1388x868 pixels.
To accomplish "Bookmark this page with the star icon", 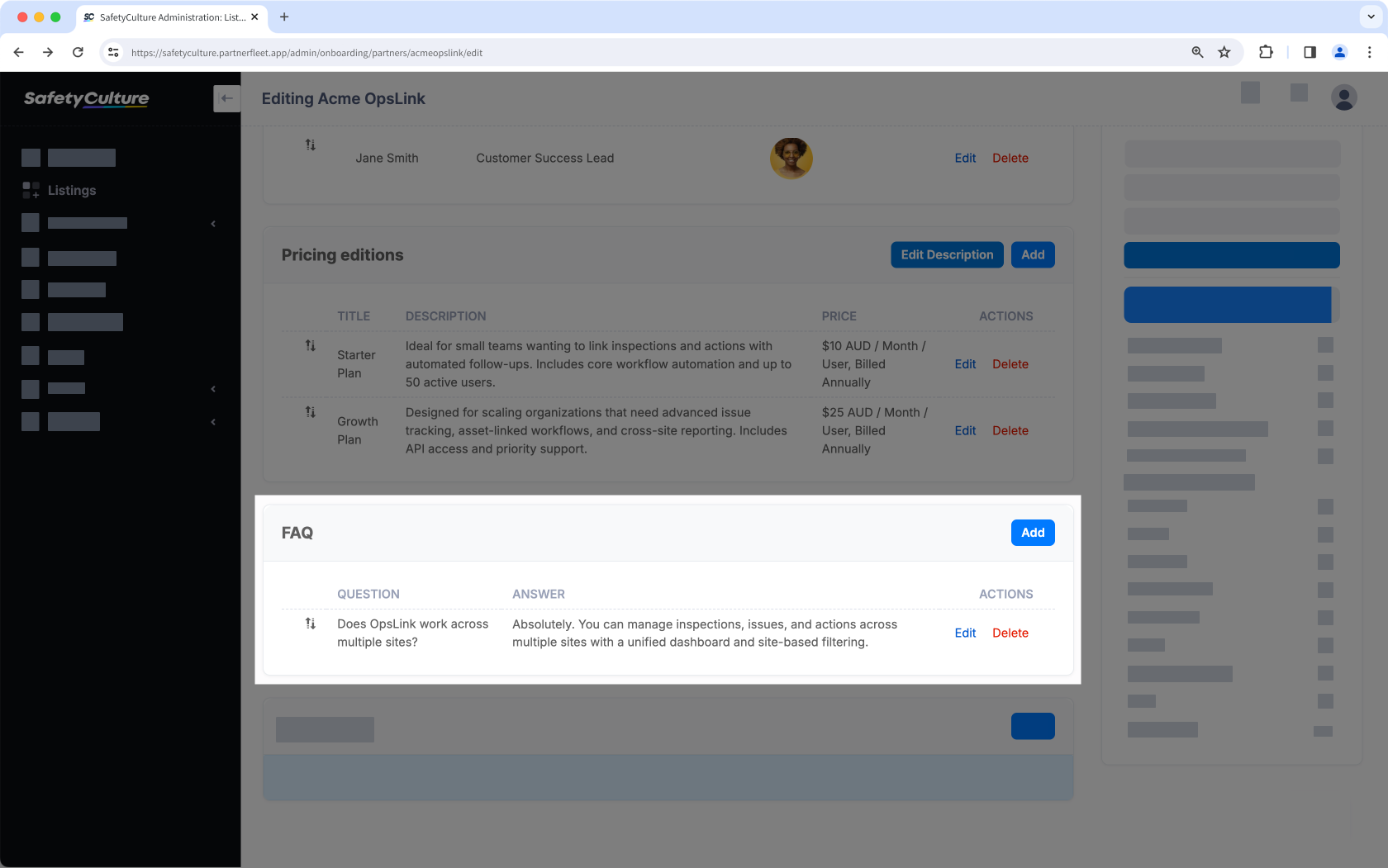I will 1224,52.
